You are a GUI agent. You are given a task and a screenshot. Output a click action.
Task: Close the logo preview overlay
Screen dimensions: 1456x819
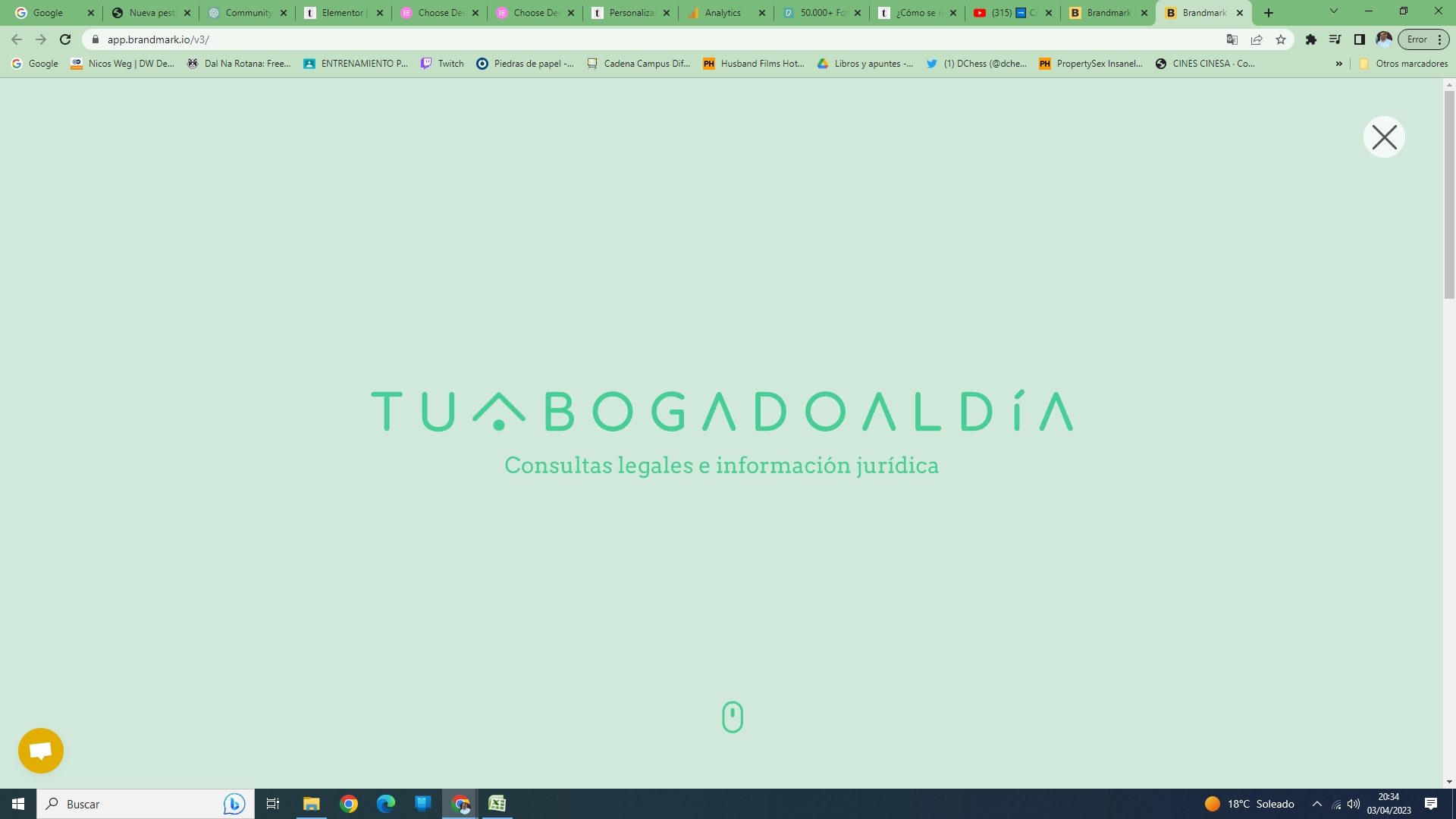[x=1384, y=137]
